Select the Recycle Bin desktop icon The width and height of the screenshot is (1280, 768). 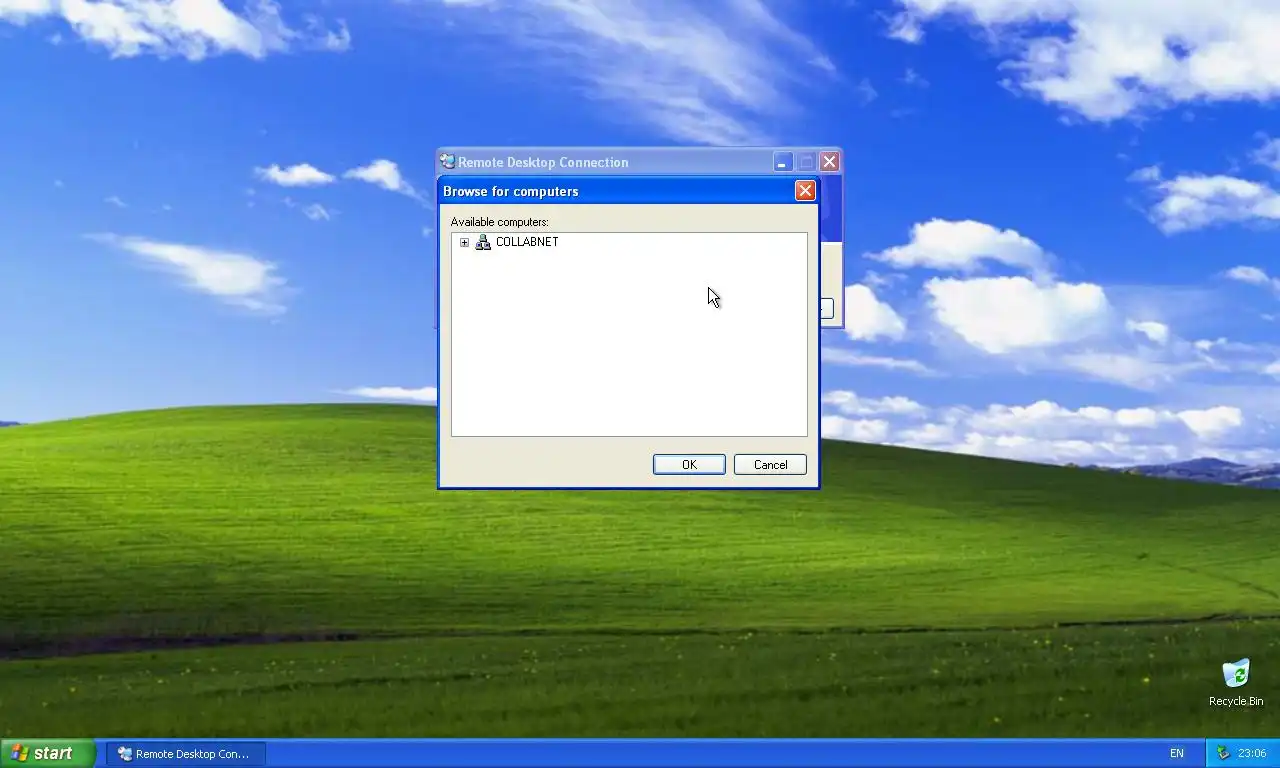coord(1236,683)
